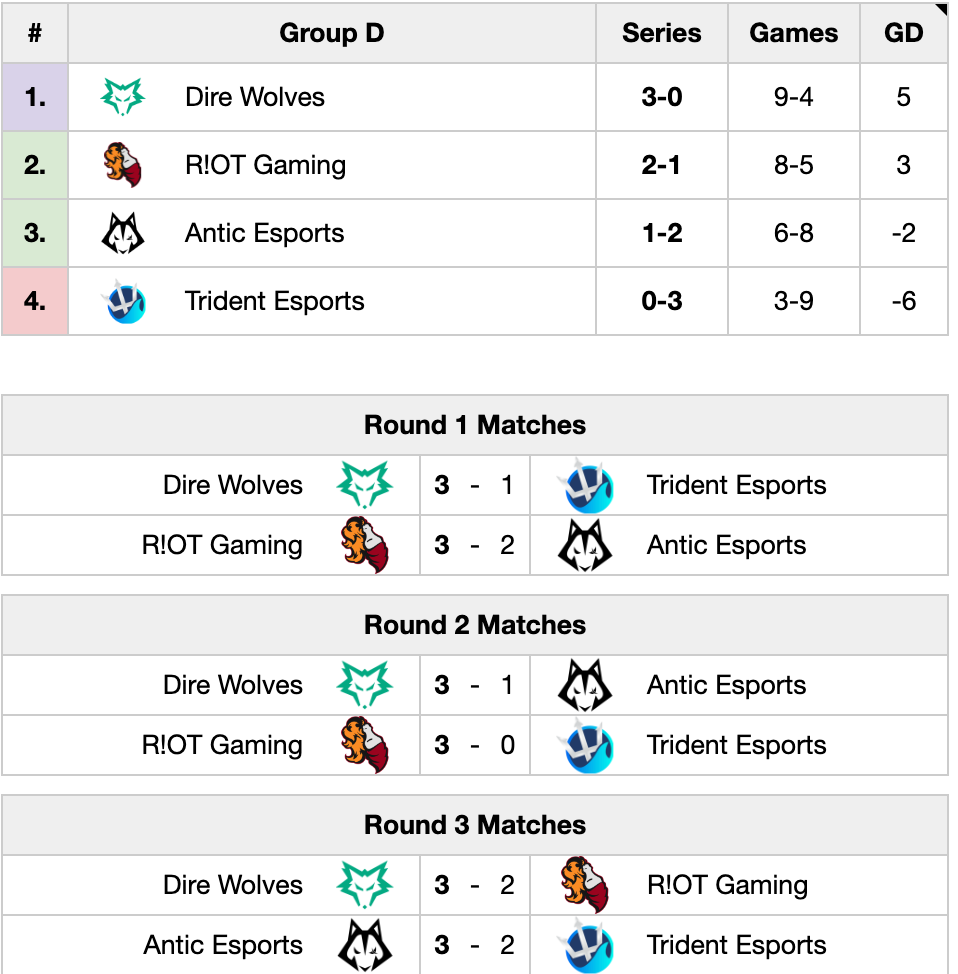Click Trident Esports logo in standings table
Screen dimensions: 958x974
(124, 301)
